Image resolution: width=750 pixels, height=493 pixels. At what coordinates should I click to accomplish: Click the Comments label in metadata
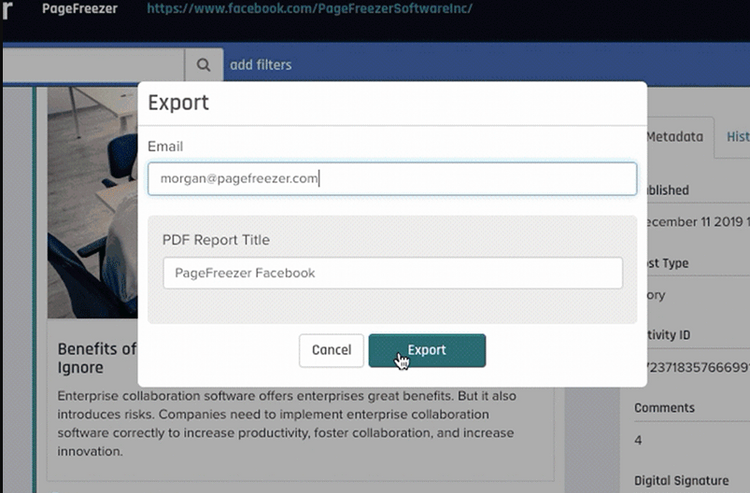(664, 408)
